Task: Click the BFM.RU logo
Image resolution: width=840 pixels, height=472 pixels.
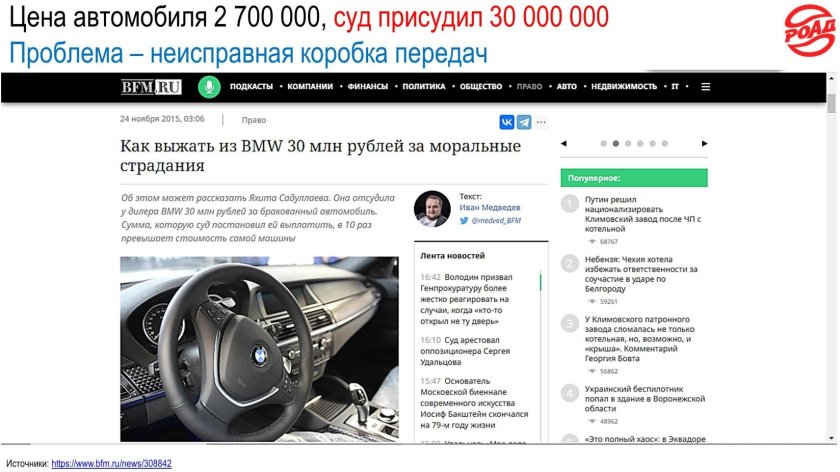Action: coord(151,87)
